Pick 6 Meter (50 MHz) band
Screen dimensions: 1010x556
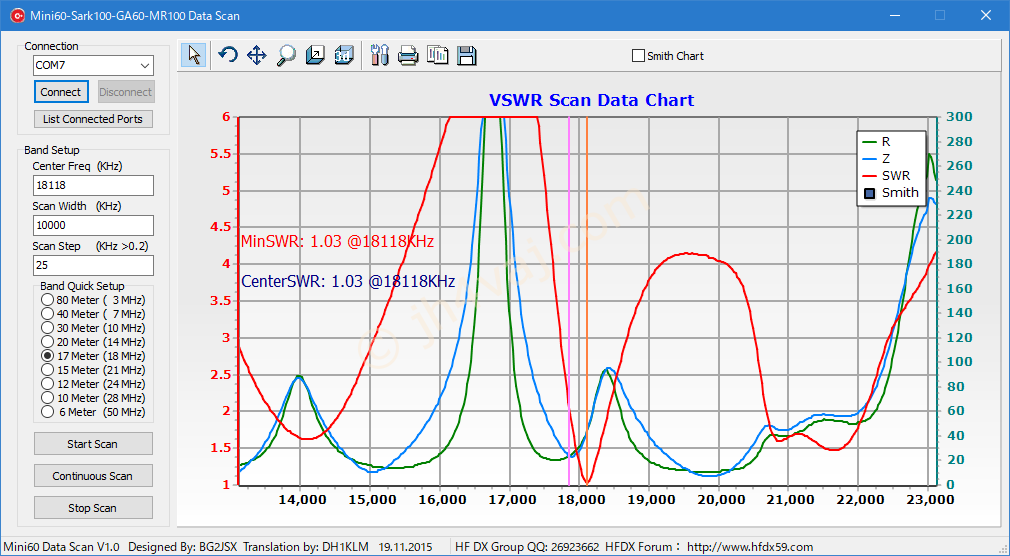[x=47, y=412]
